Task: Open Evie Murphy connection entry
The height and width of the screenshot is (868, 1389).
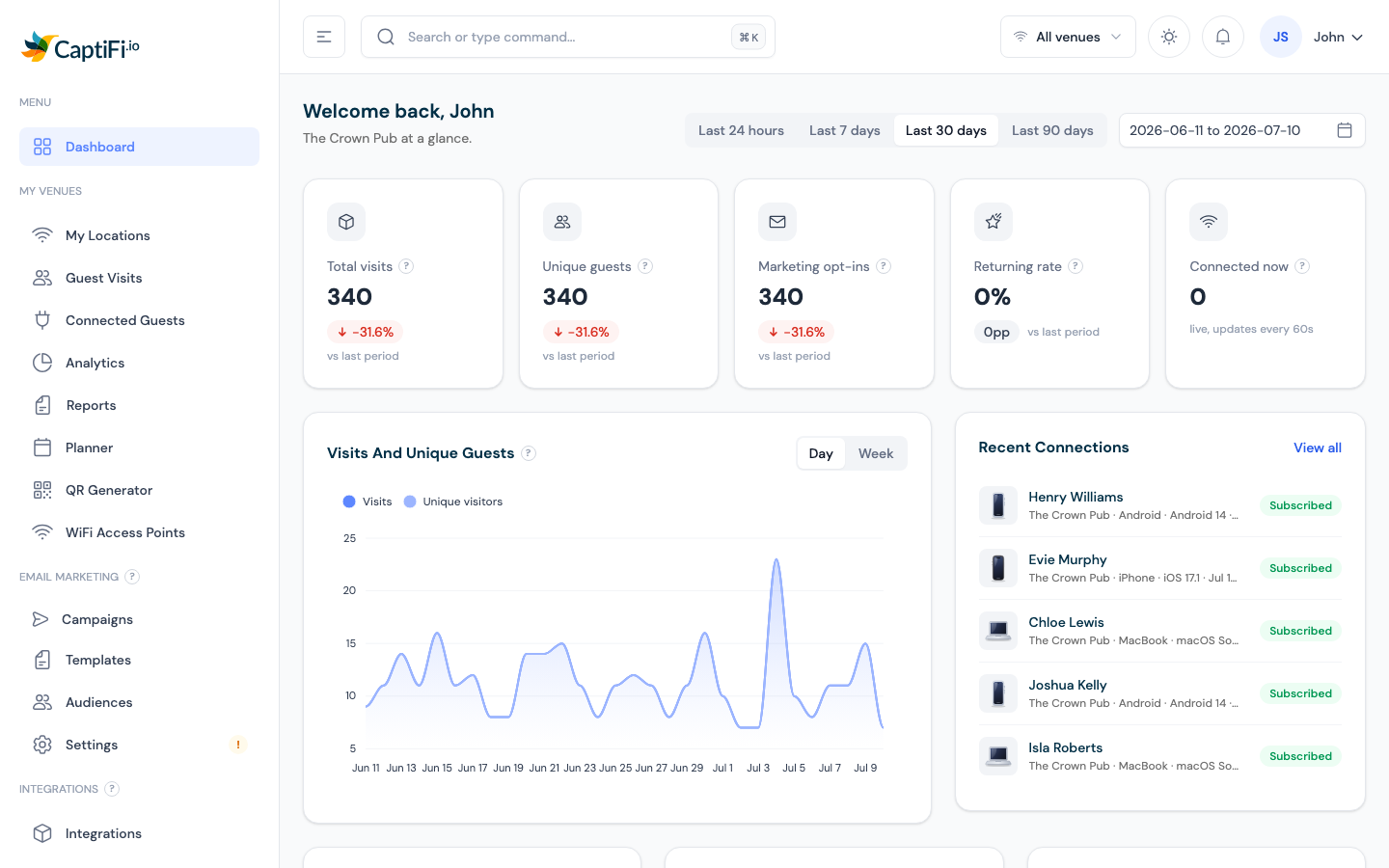Action: point(1160,568)
